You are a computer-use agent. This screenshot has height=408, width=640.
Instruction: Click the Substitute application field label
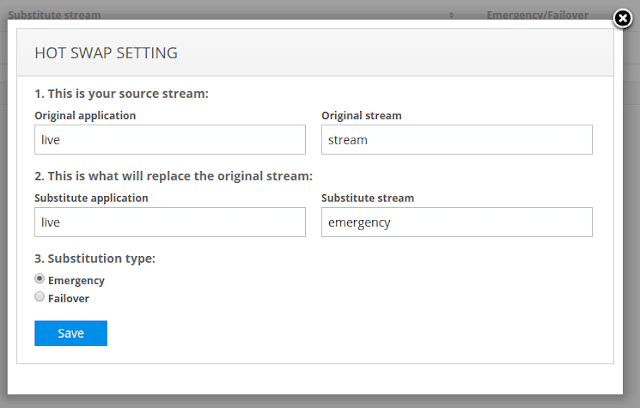[91, 198]
